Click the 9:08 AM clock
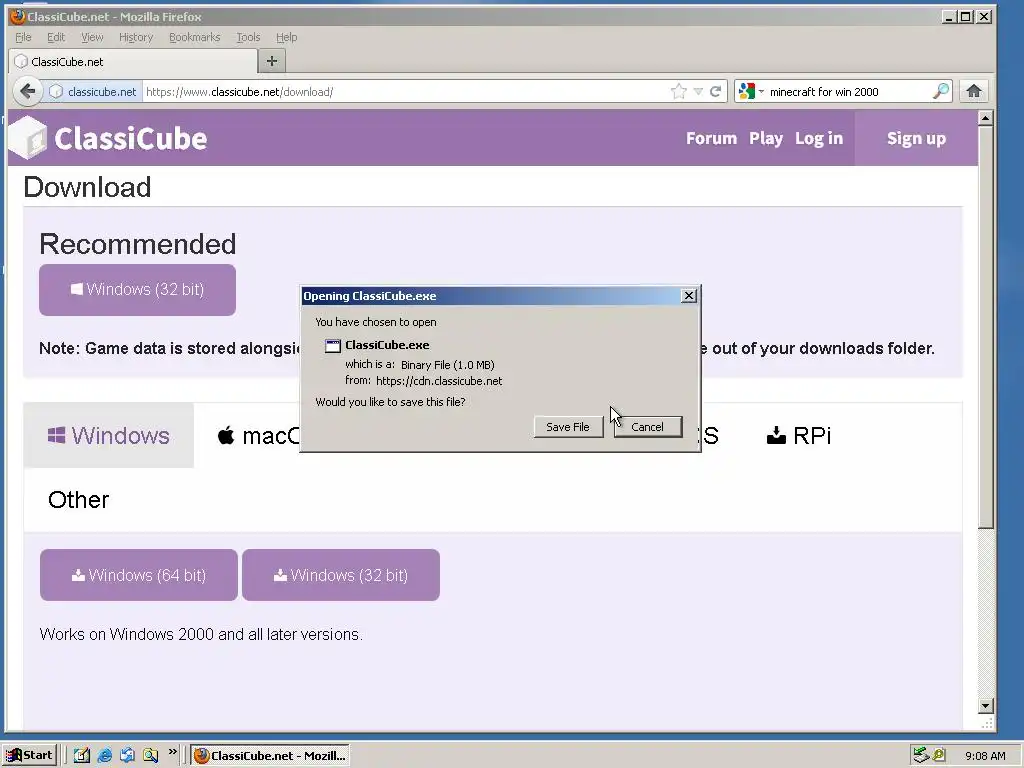The height and width of the screenshot is (768, 1024). click(x=985, y=756)
